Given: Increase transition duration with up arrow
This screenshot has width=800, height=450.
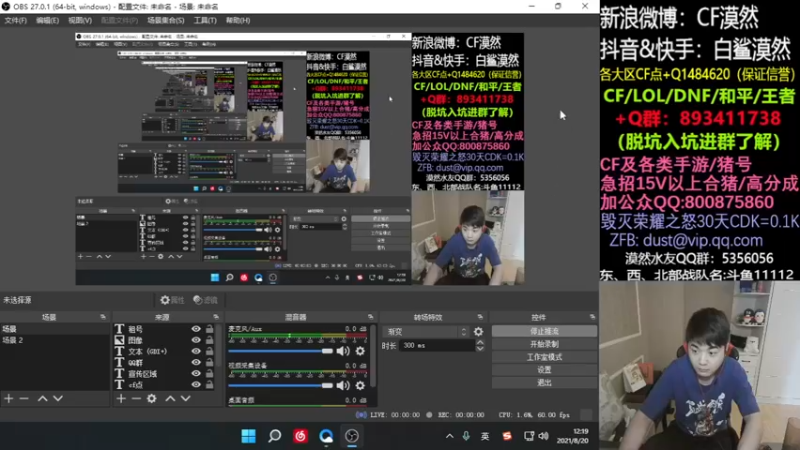Looking at the screenshot, I should pyautogui.click(x=480, y=343).
